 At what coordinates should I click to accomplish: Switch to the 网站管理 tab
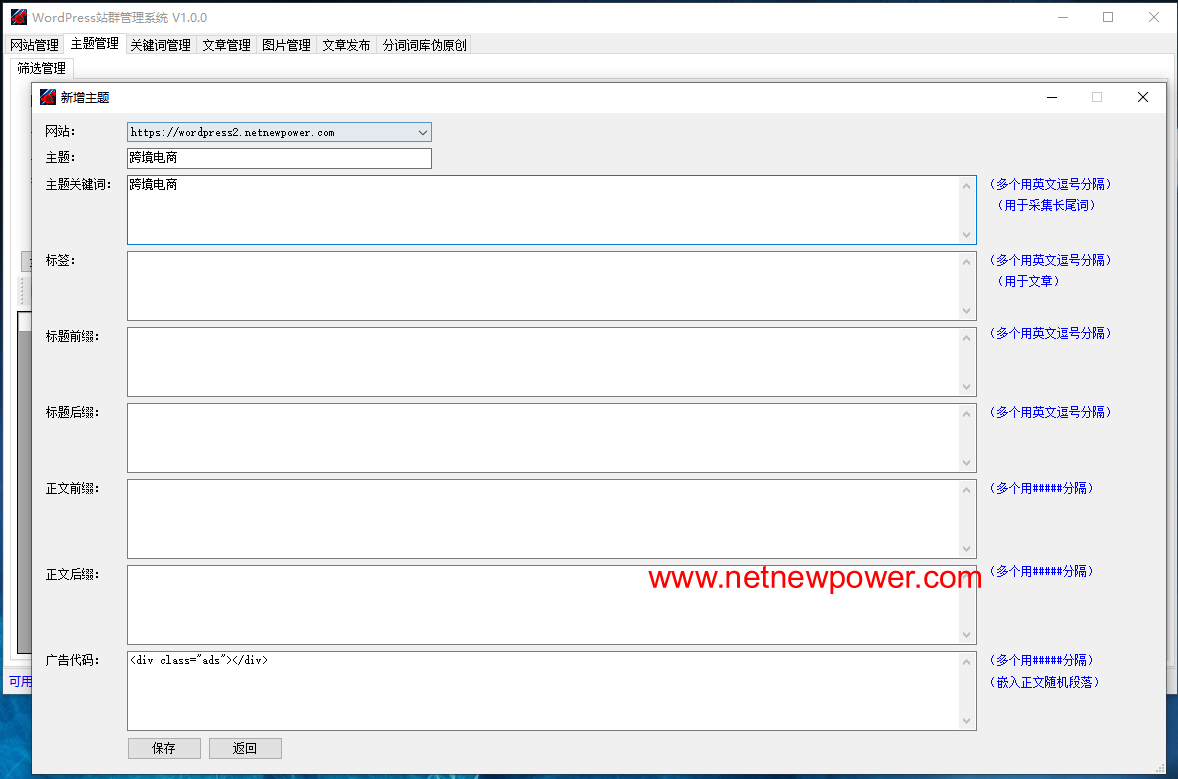tap(35, 45)
